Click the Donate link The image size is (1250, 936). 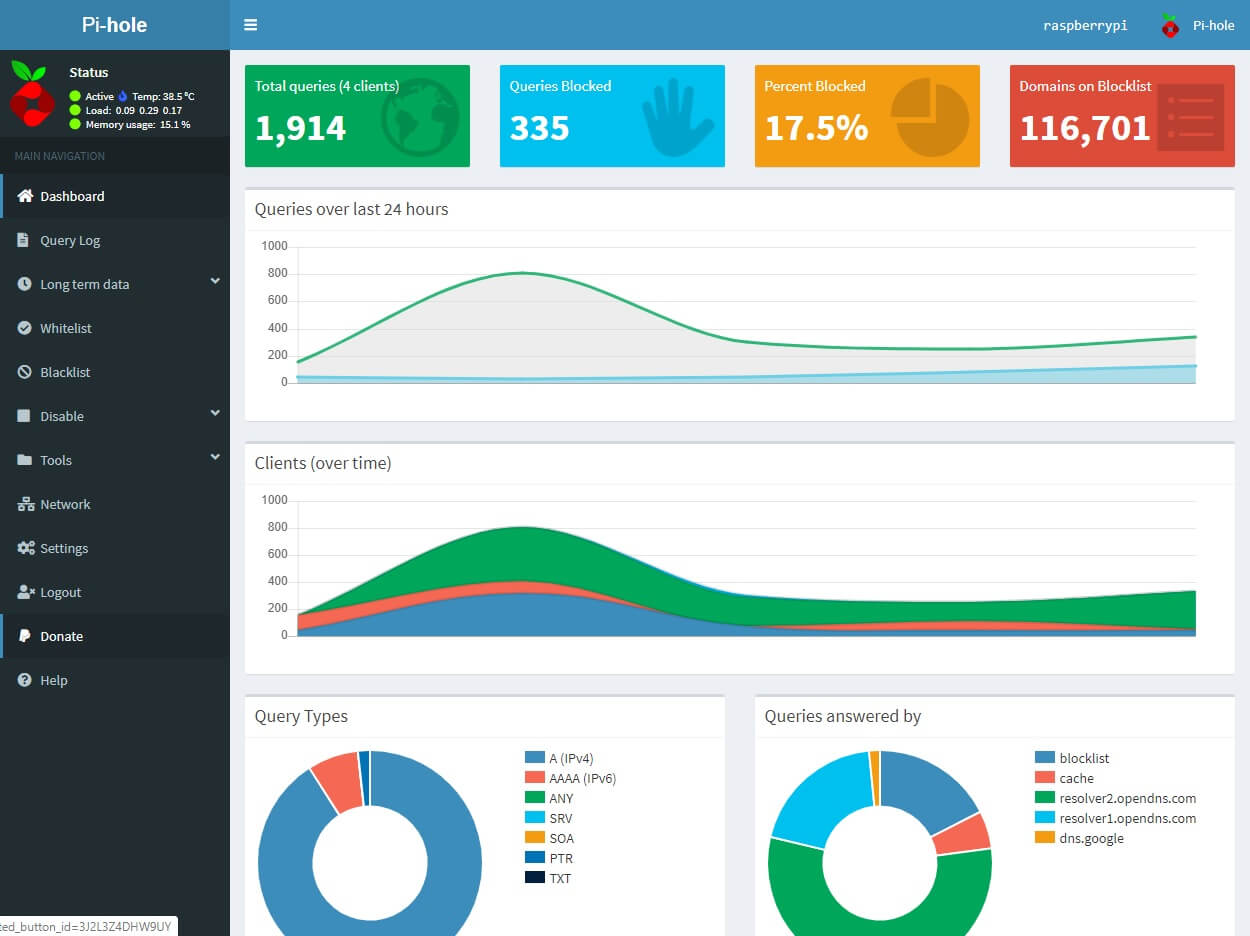point(115,636)
